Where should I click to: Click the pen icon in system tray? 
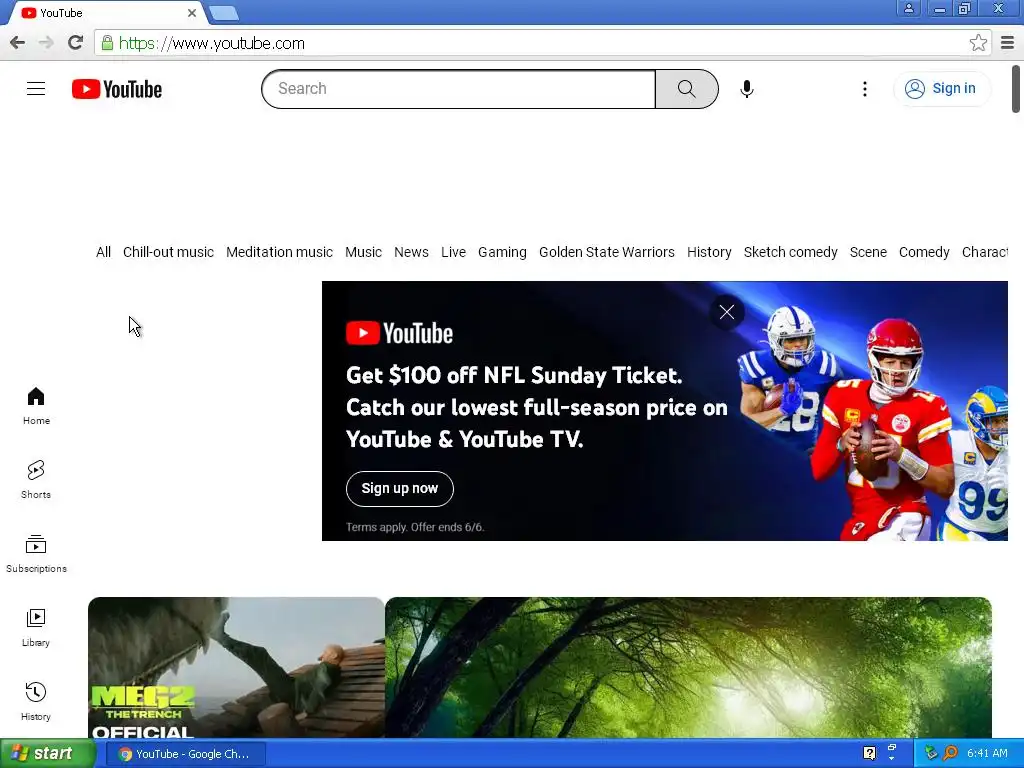931,754
